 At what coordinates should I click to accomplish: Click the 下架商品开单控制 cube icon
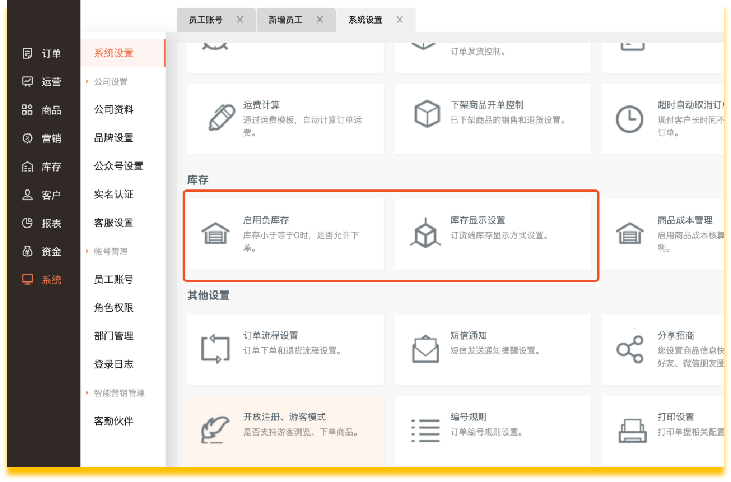click(427, 116)
